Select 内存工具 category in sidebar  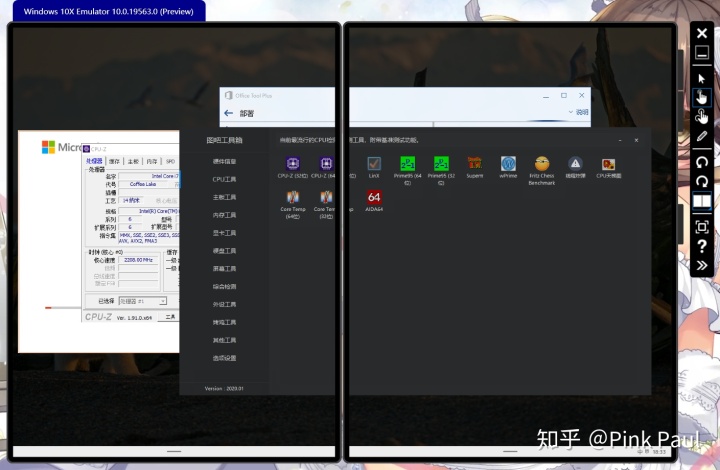click(224, 215)
